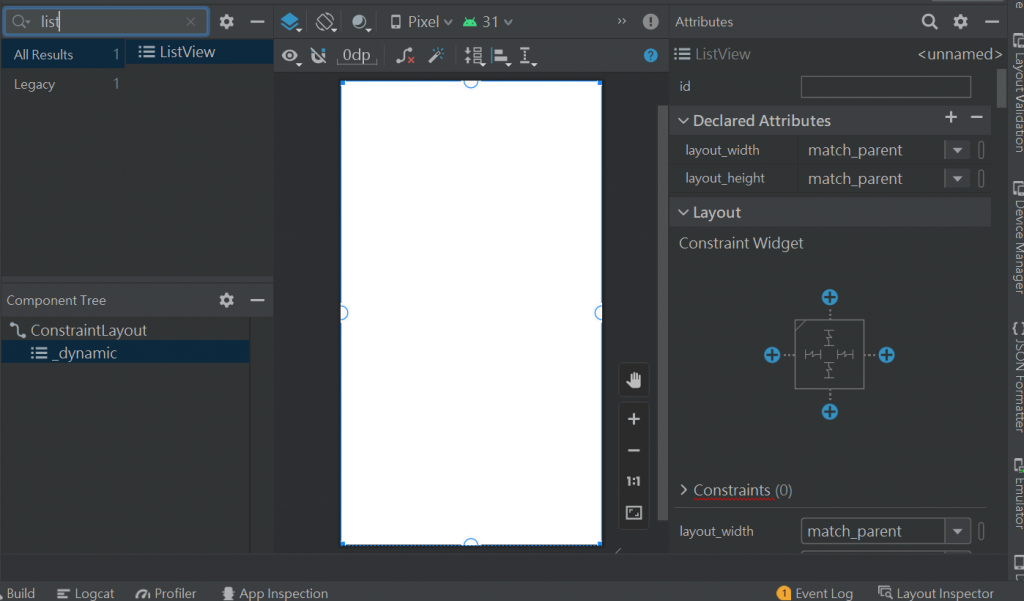
Task: Zoom in on design surface
Action: pyautogui.click(x=633, y=419)
